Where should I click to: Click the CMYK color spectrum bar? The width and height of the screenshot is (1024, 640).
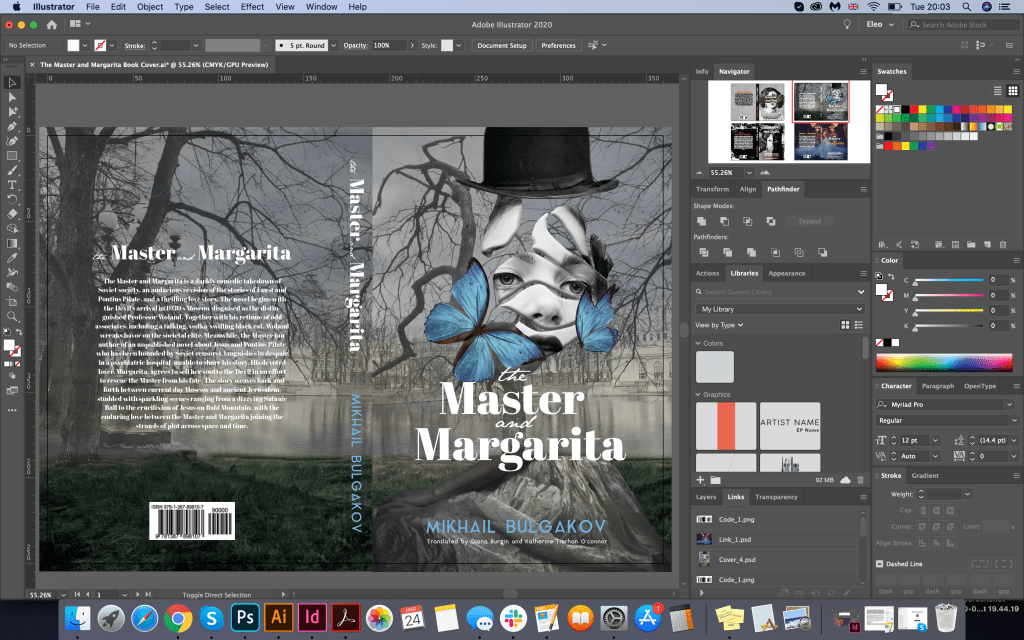[x=944, y=360]
